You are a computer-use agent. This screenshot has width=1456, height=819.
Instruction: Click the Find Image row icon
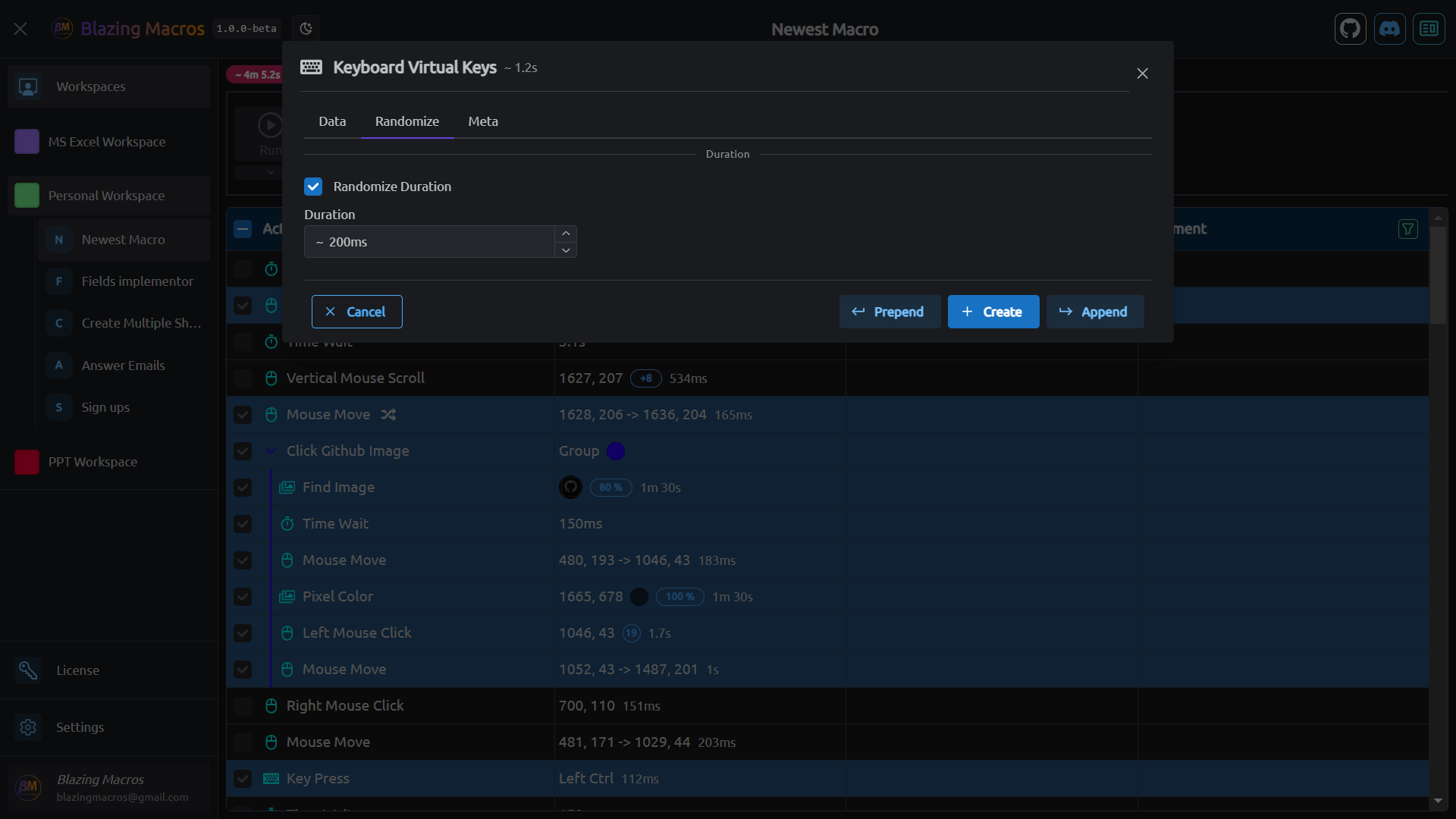(287, 488)
